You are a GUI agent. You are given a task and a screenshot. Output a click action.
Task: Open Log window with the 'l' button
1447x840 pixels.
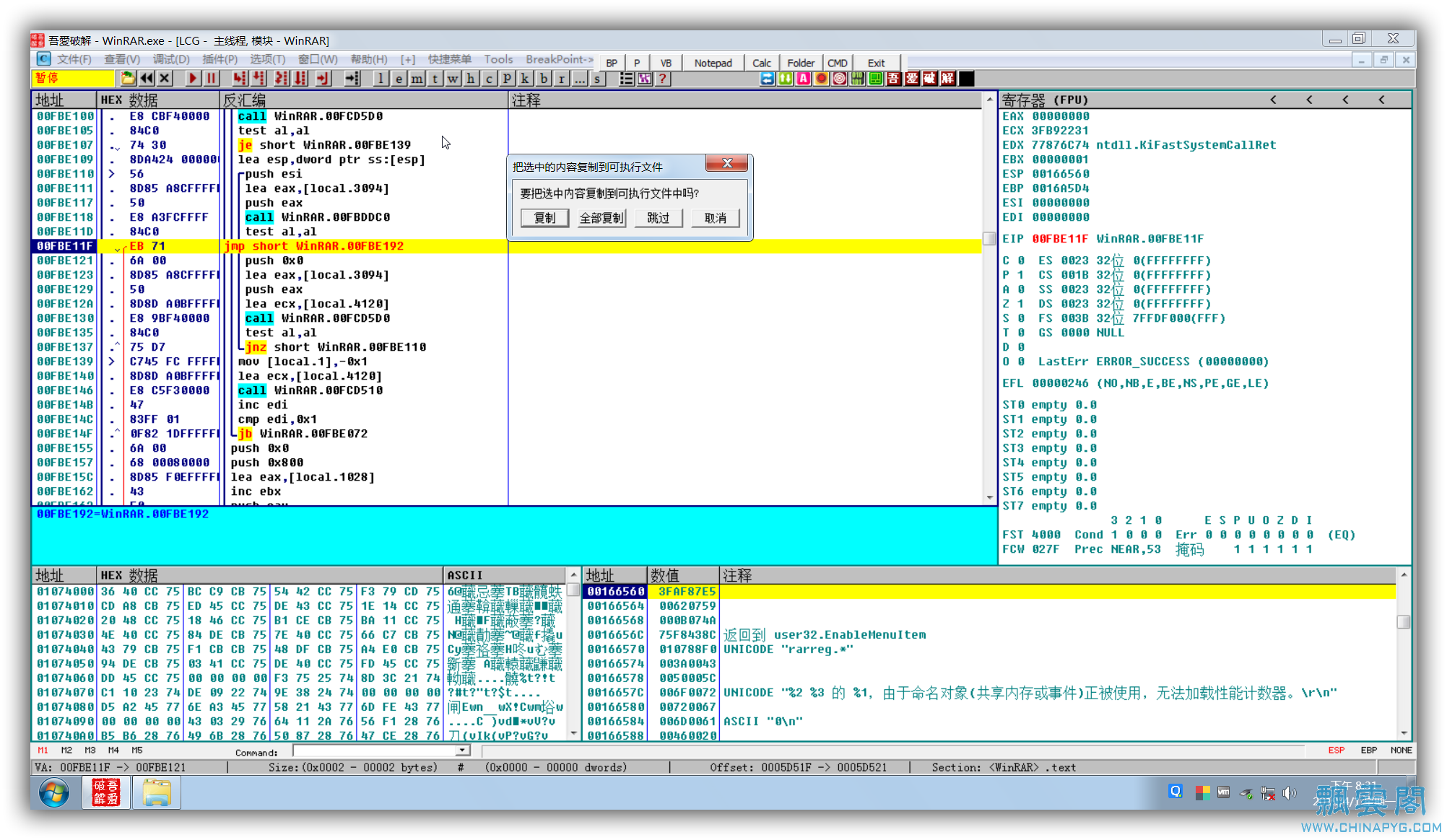pyautogui.click(x=381, y=79)
